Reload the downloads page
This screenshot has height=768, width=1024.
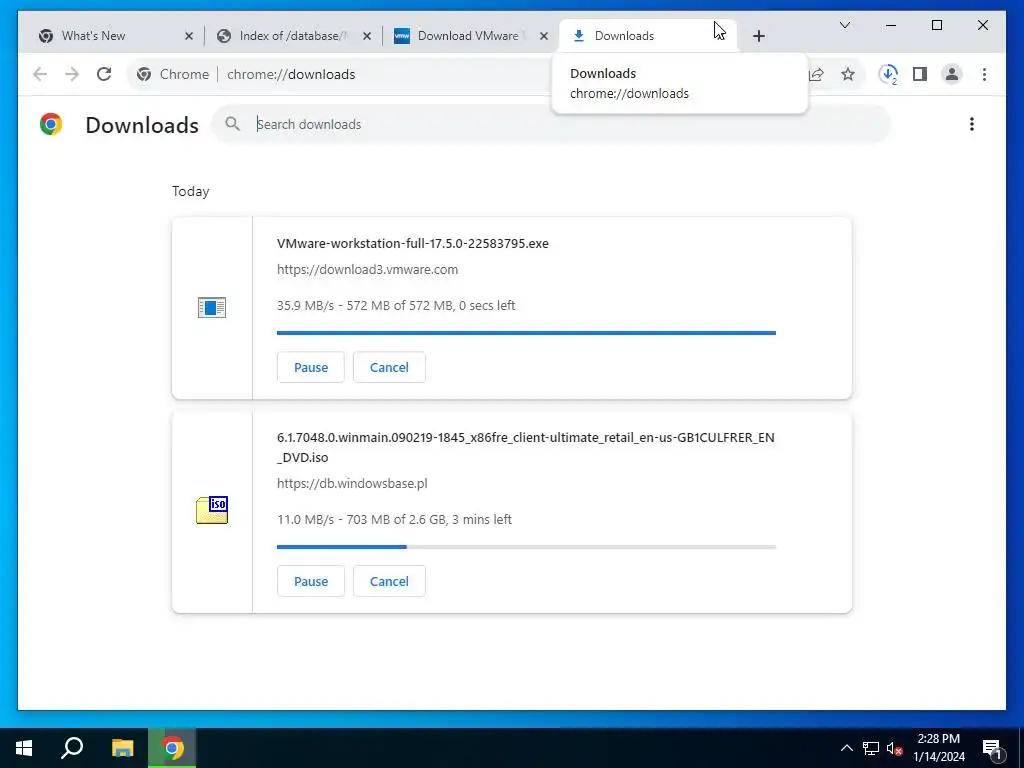[104, 74]
